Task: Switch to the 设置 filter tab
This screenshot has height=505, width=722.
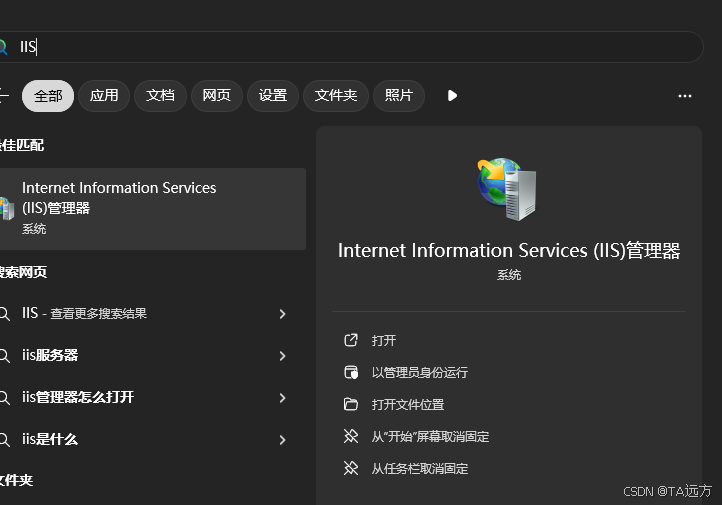Action: click(273, 96)
